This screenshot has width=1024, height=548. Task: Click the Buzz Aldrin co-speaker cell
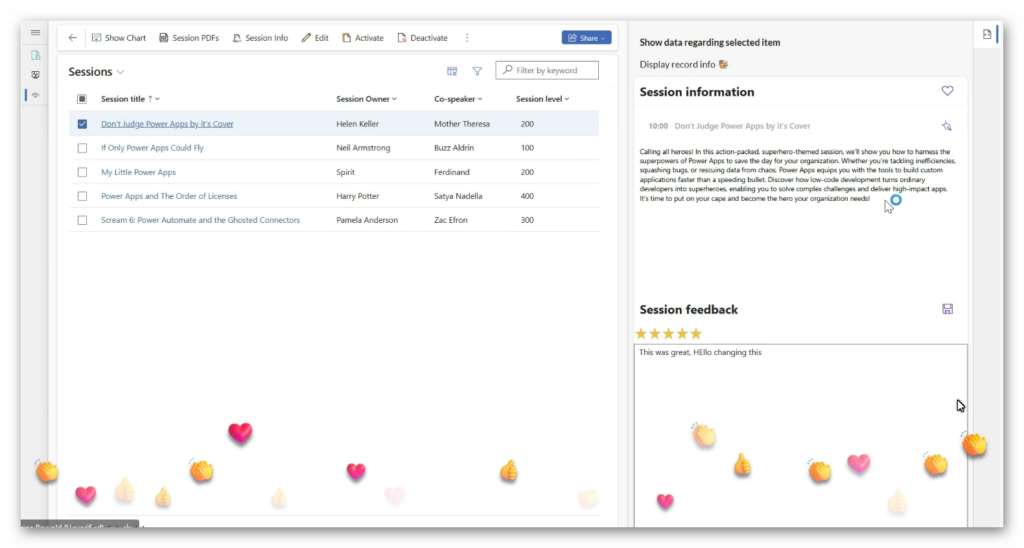point(454,148)
